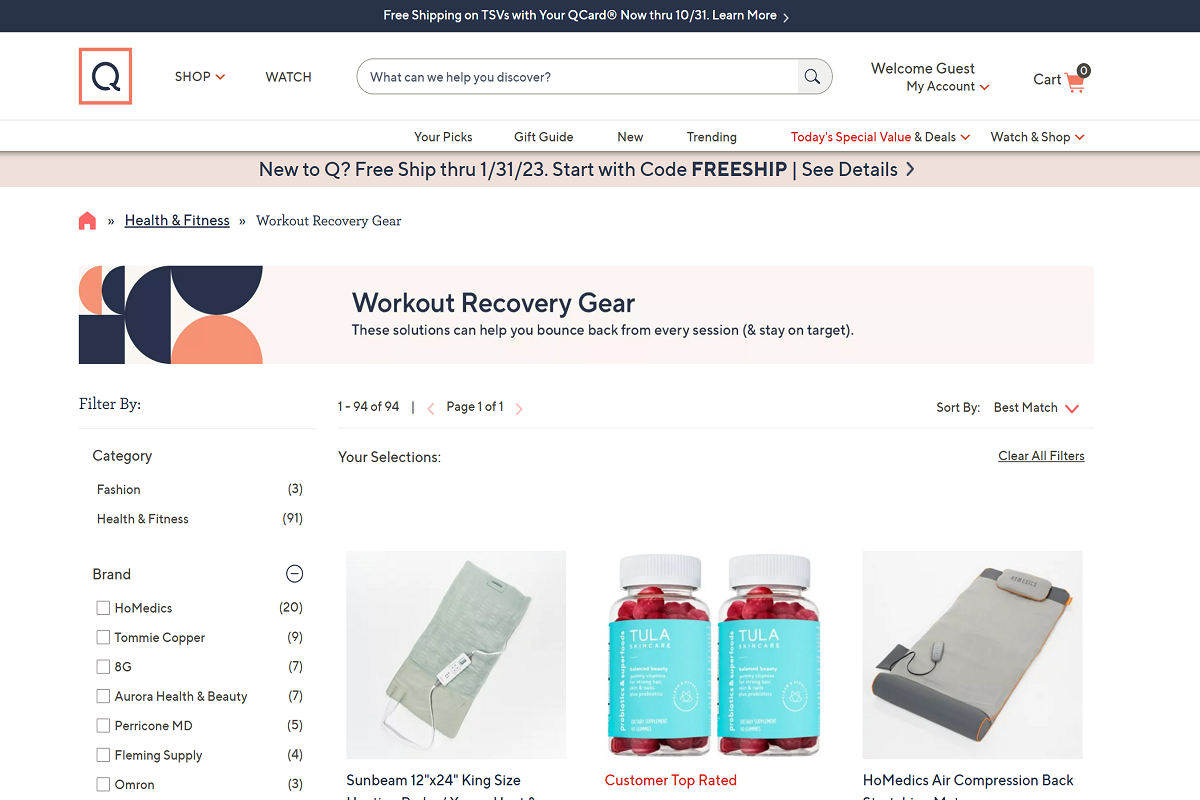The height and width of the screenshot is (800, 1200).
Task: Click the search input field
Action: [x=578, y=77]
